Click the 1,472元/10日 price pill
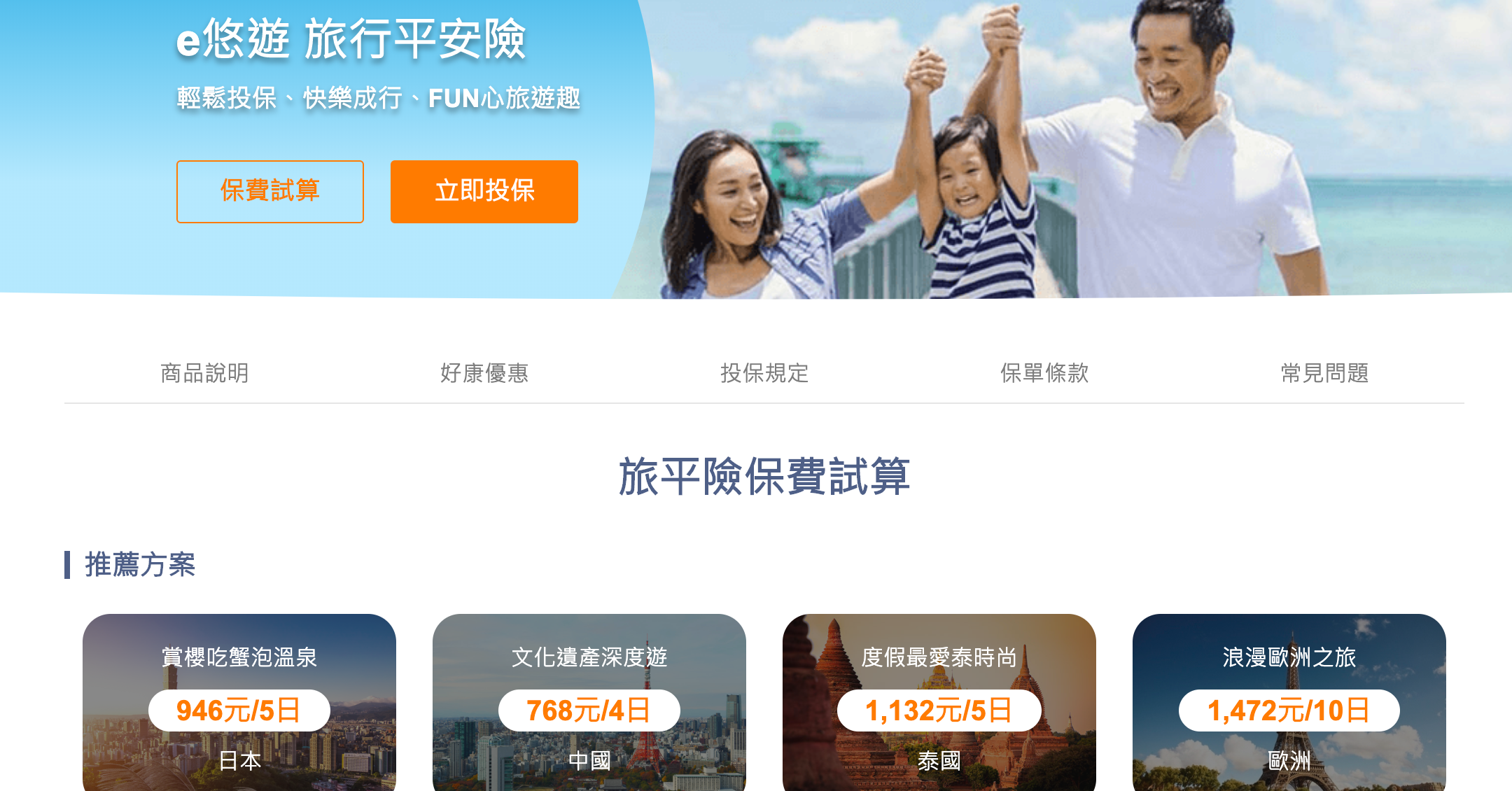The image size is (1512, 791). (1289, 710)
